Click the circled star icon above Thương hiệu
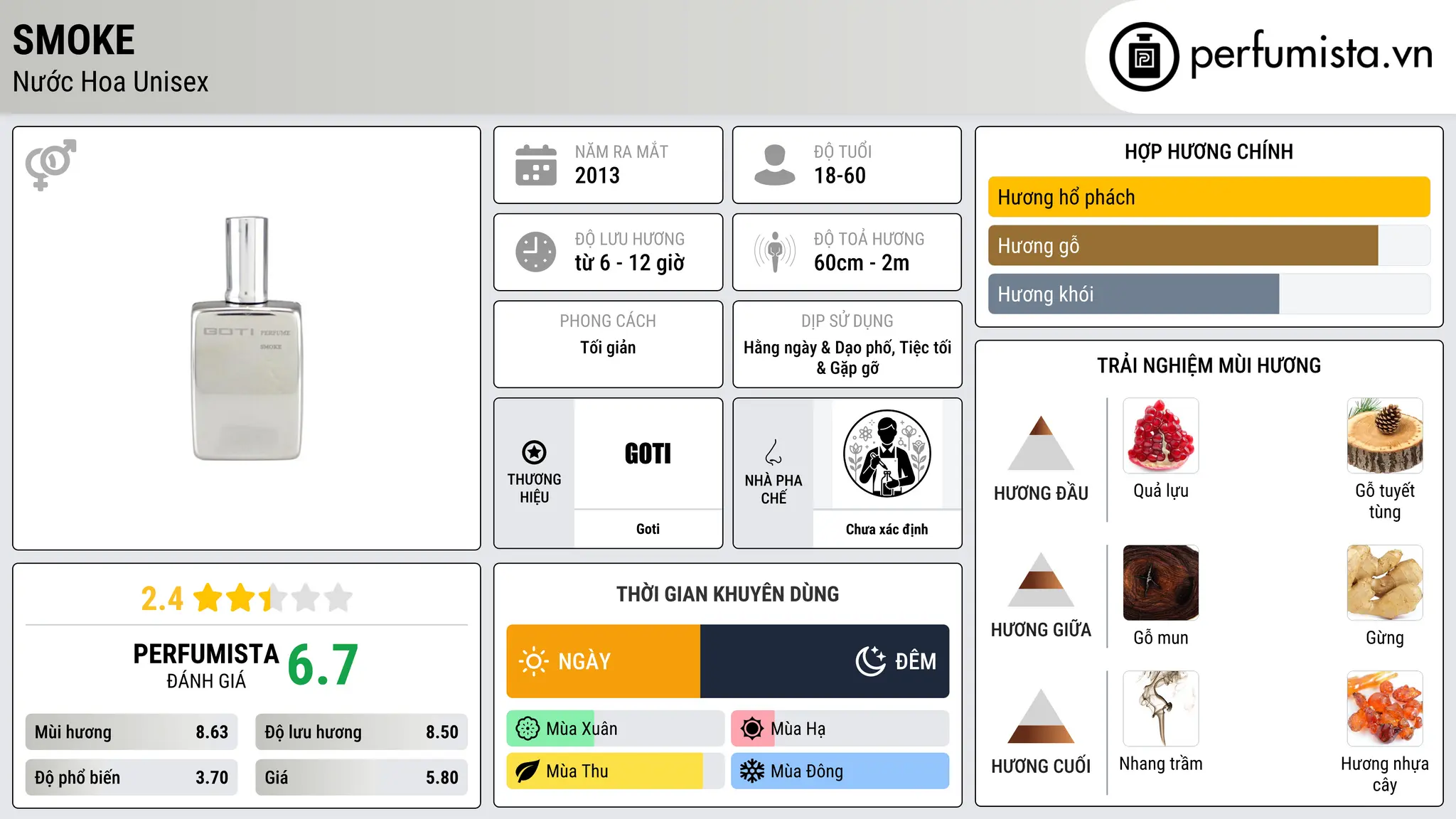The height and width of the screenshot is (819, 1456). point(534,452)
